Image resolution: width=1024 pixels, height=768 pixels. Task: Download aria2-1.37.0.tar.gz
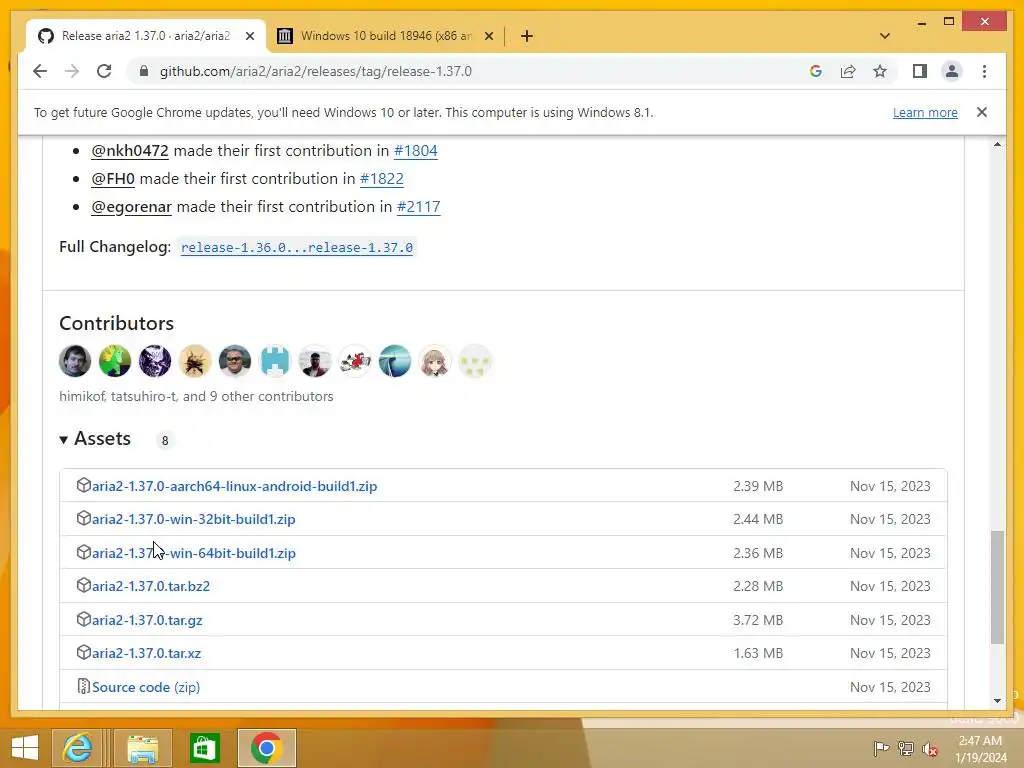pos(147,620)
